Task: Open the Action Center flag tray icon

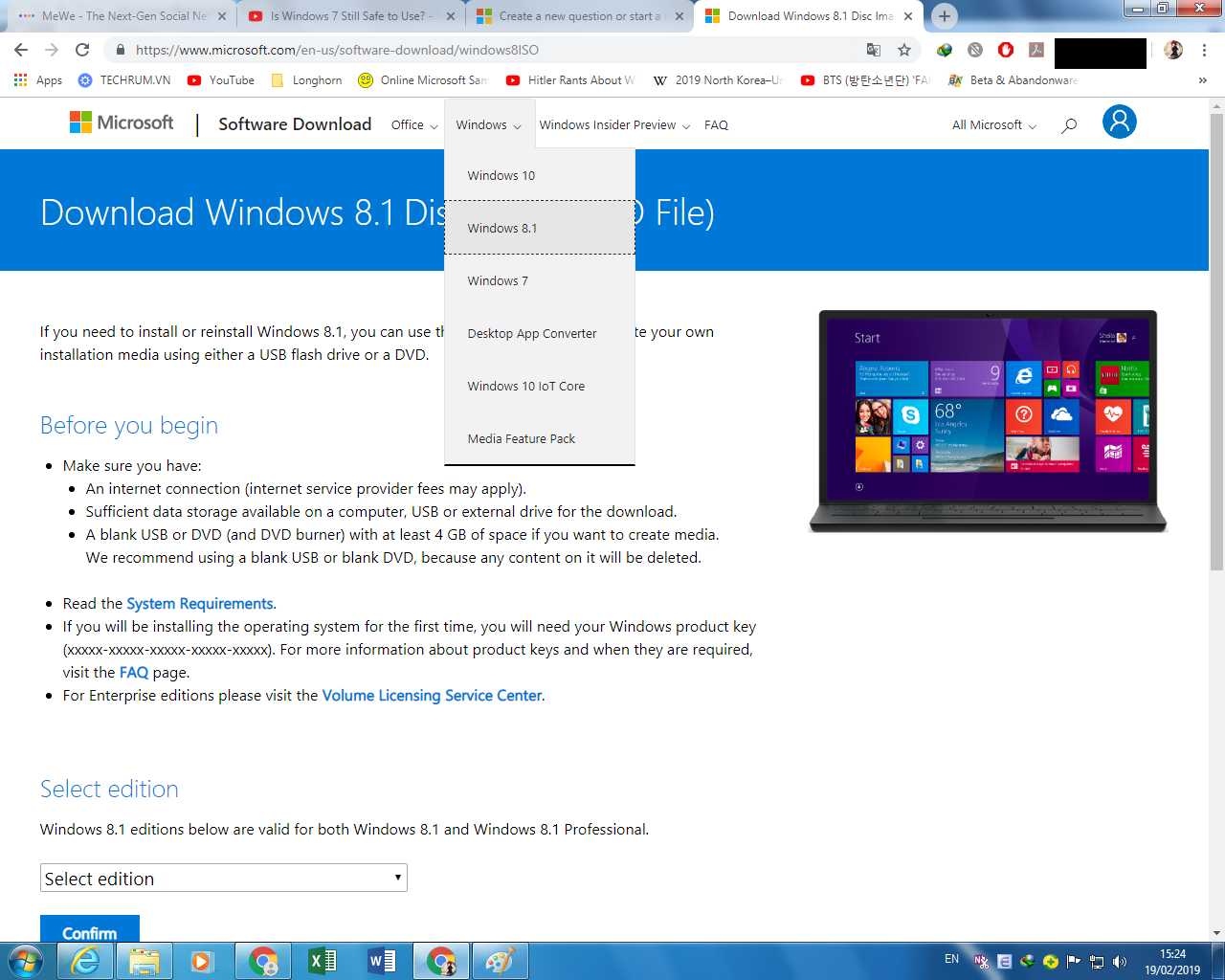Action: [1074, 961]
